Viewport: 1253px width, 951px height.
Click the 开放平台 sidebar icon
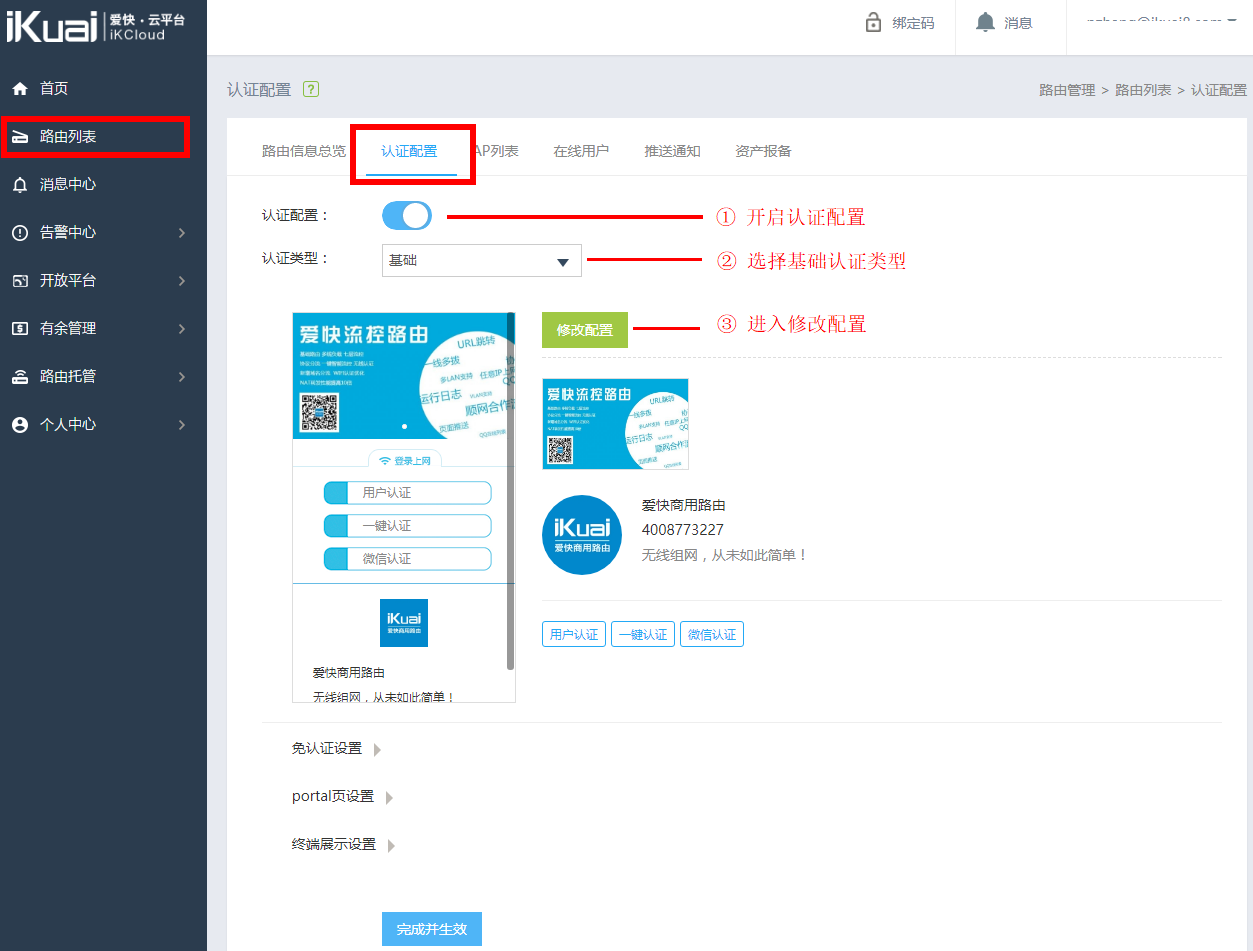[x=20, y=281]
